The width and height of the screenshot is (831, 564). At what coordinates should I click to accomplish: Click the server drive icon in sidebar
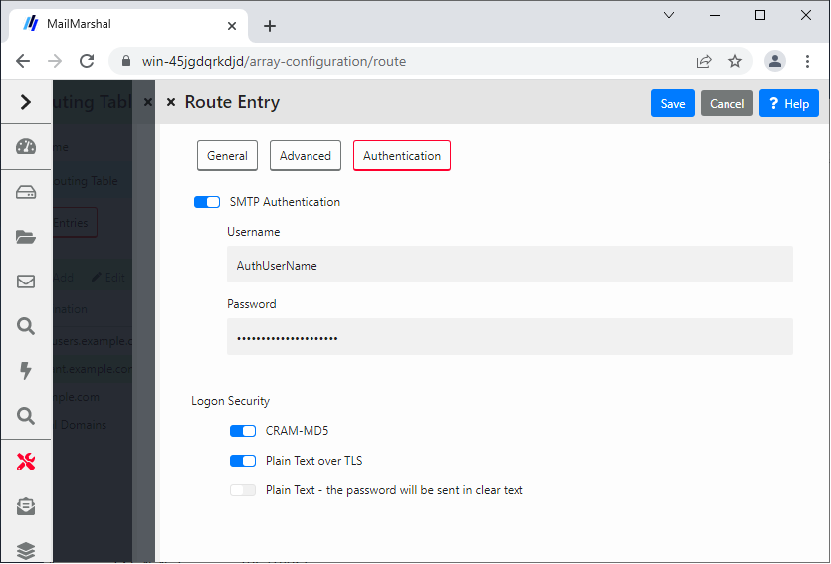tap(25, 192)
